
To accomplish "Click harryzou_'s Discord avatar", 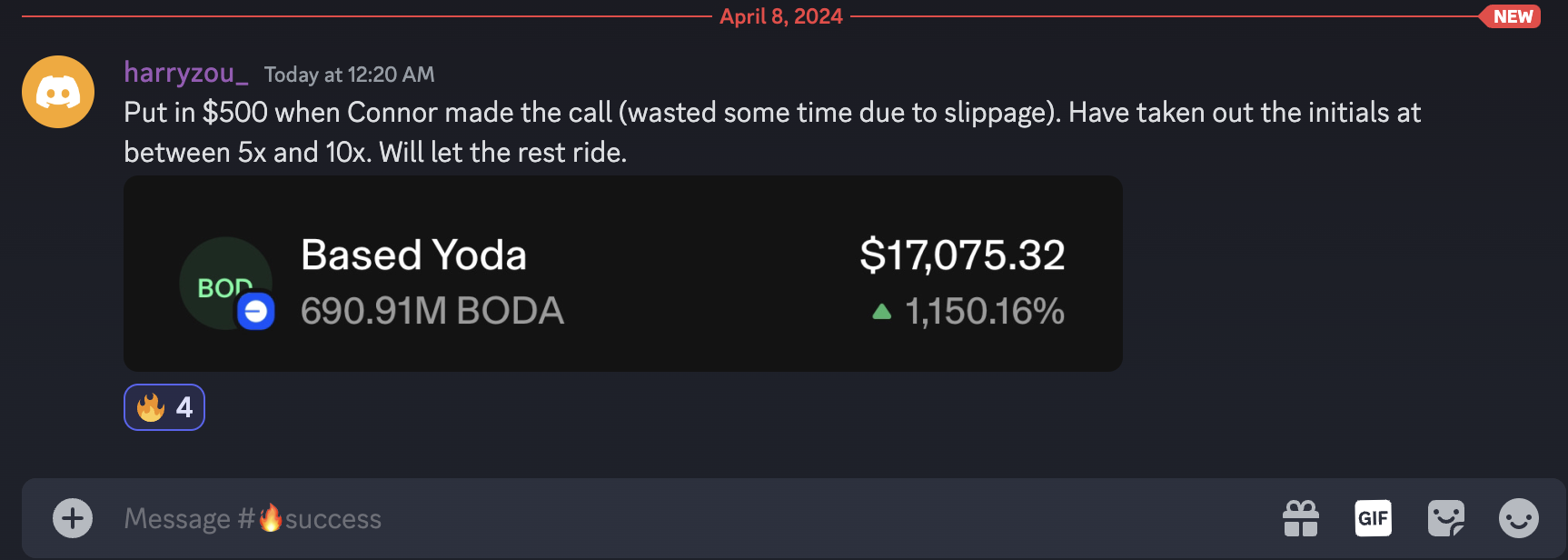I will coord(57,91).
